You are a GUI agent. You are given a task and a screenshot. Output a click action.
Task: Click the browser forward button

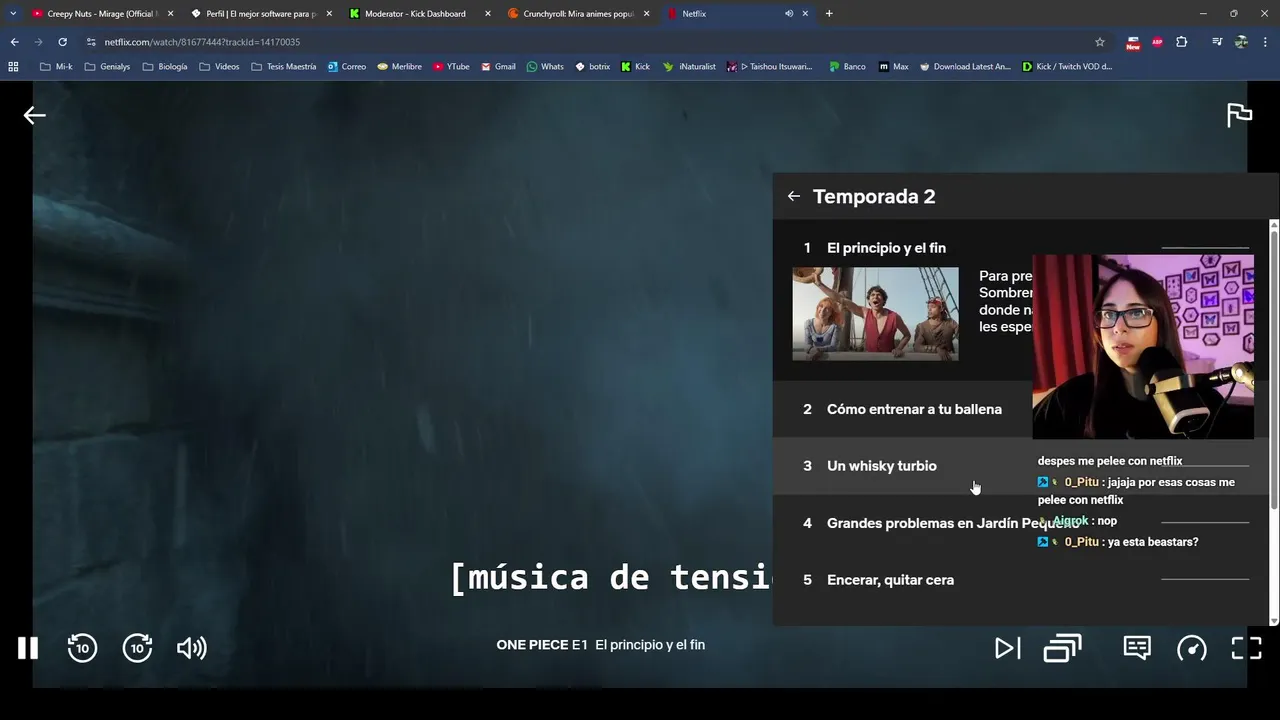(38, 42)
